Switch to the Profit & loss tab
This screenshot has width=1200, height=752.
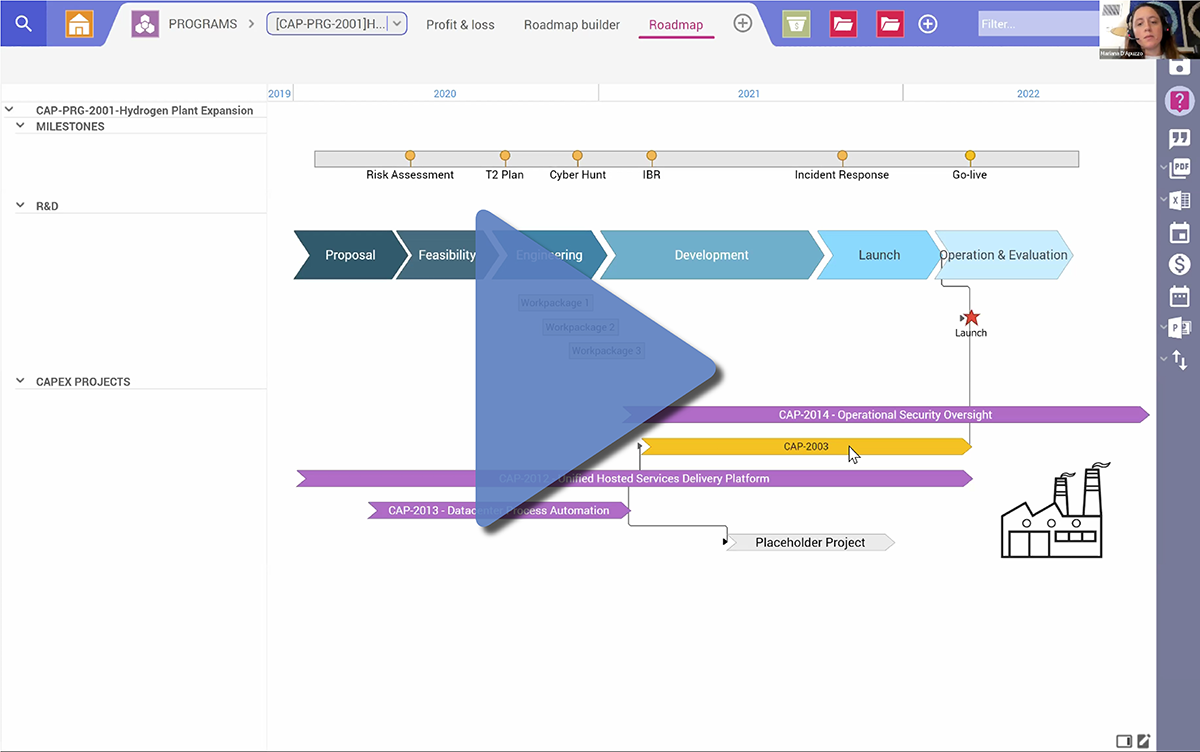coord(460,24)
